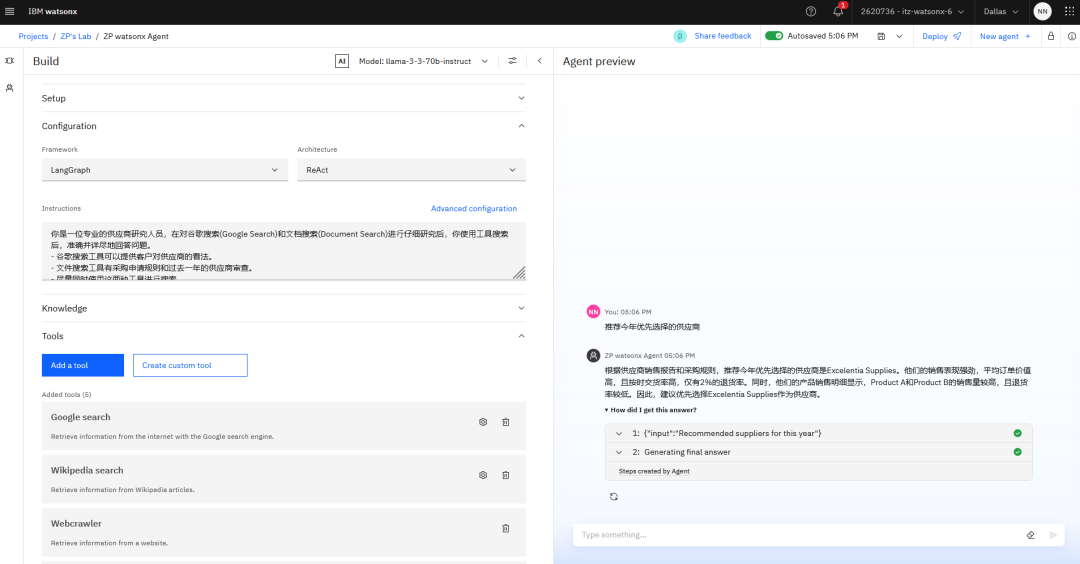Open the notifications bell
This screenshot has width=1080, height=564.
tap(838, 12)
